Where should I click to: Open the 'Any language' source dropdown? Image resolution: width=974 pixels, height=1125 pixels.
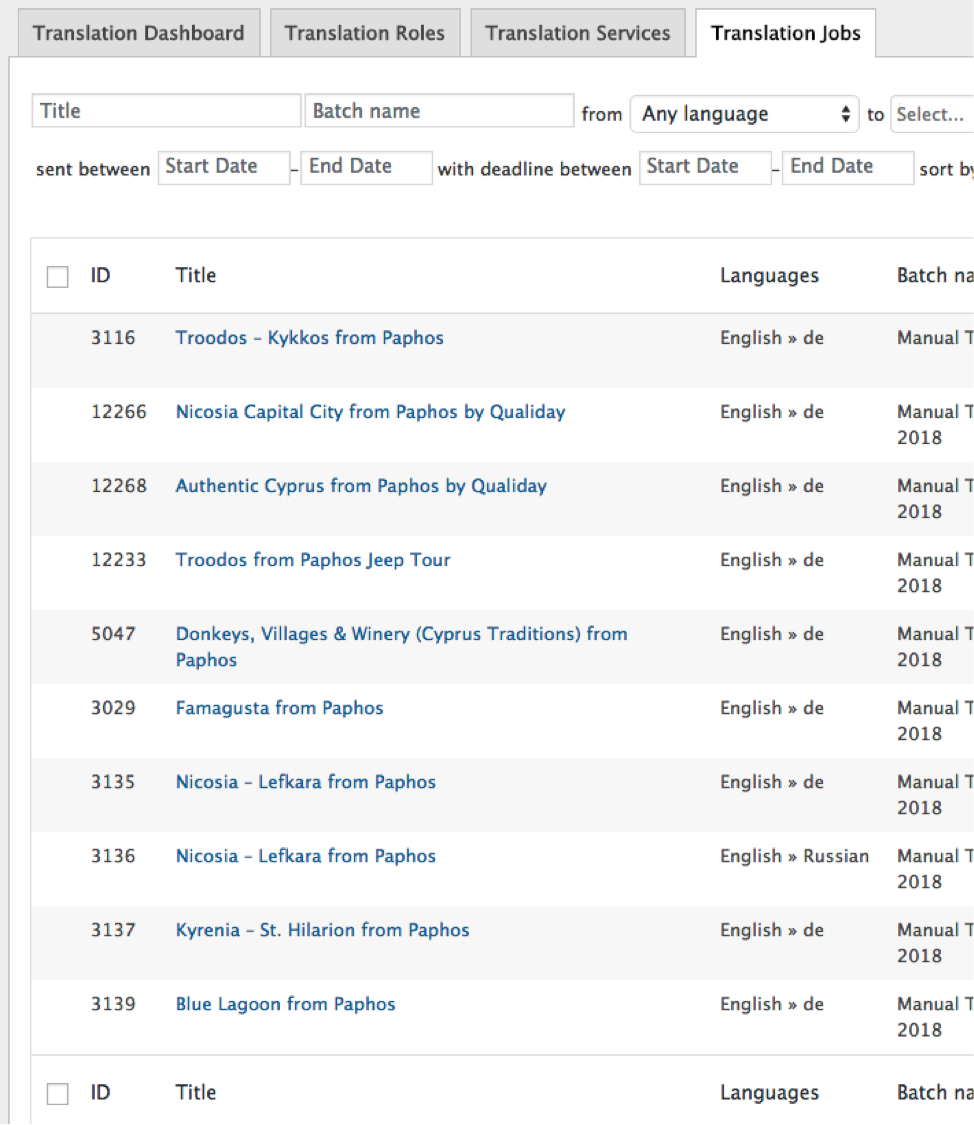(744, 114)
